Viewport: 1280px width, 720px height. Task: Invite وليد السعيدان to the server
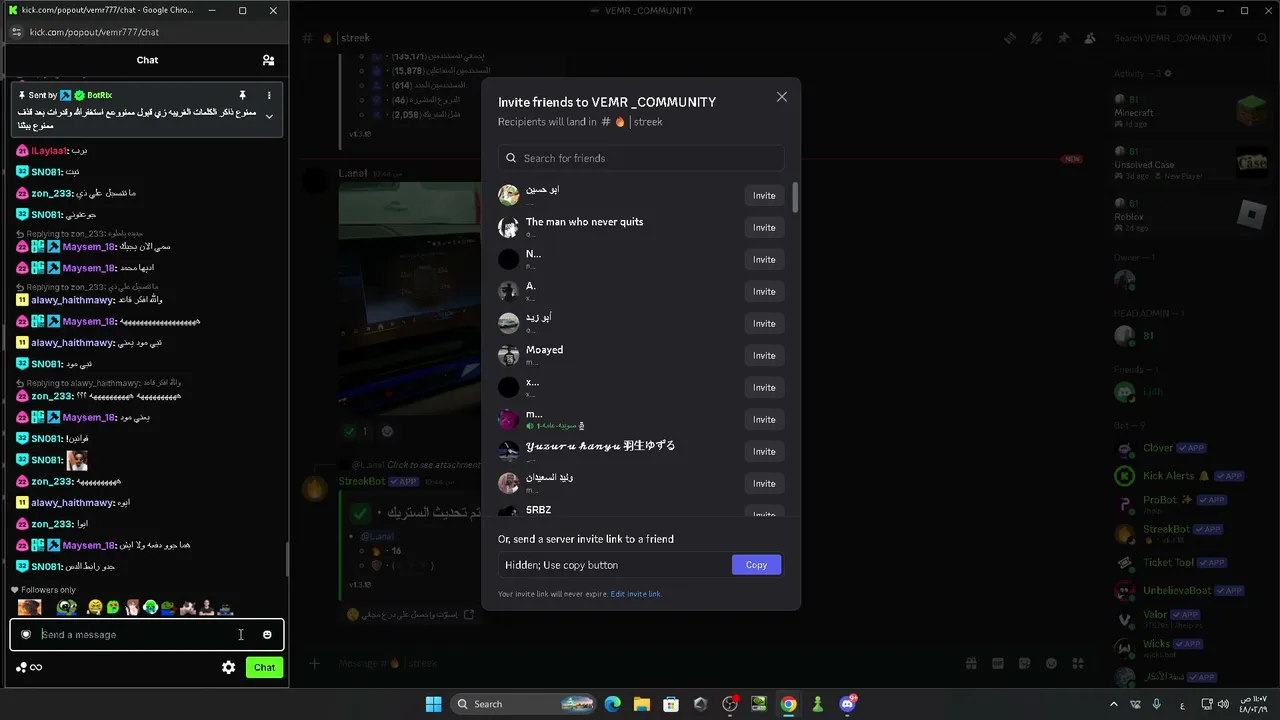pos(764,483)
